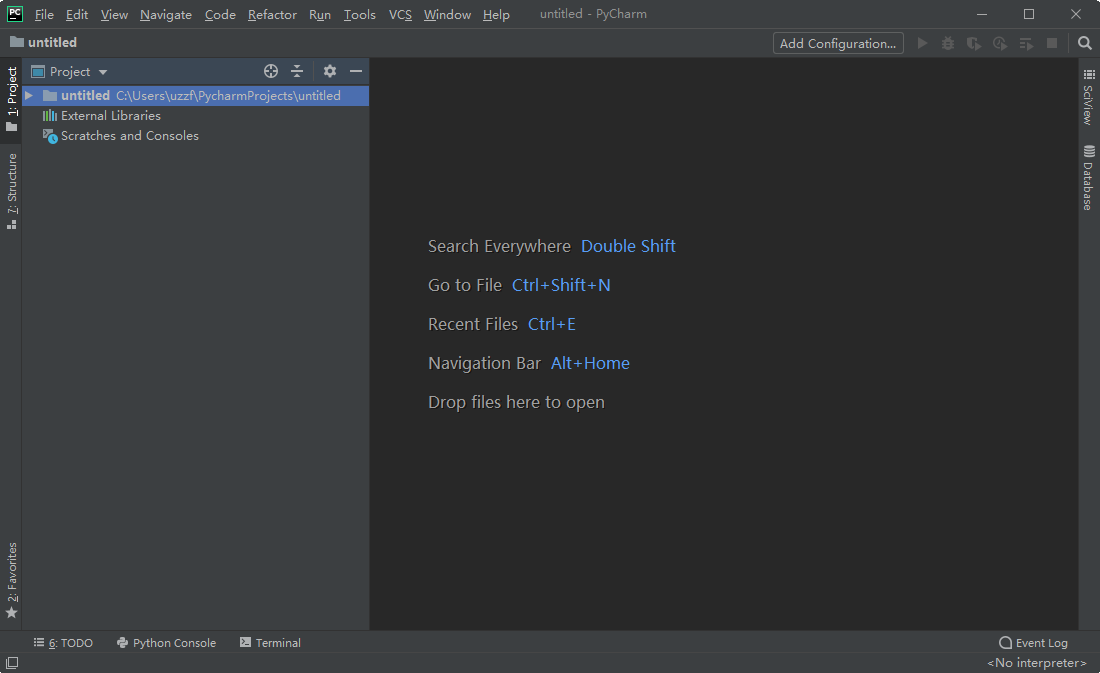The height and width of the screenshot is (673, 1100).
Task: Open the View menu
Action: point(114,15)
